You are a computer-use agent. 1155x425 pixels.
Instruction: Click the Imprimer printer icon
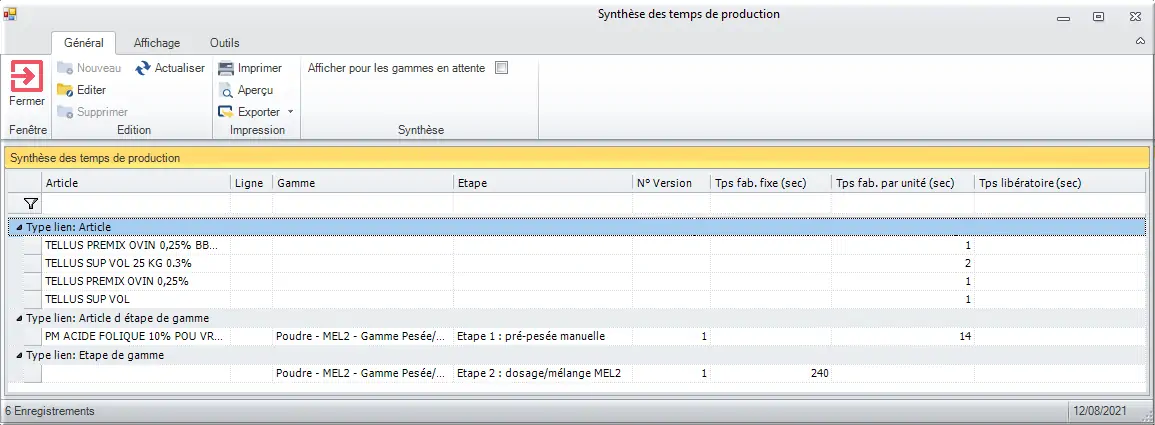pyautogui.click(x=226, y=68)
